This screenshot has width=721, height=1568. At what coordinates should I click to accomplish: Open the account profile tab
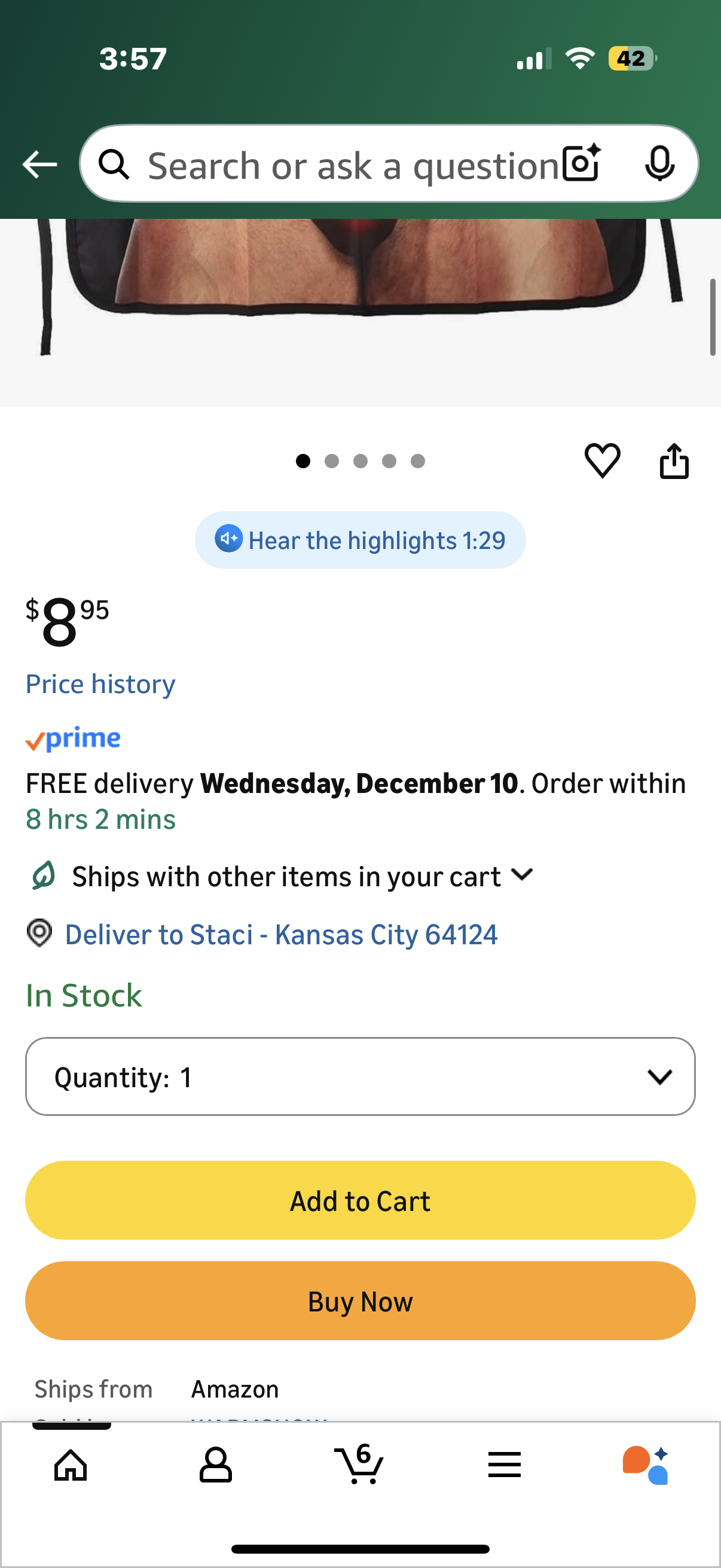coord(215,1465)
